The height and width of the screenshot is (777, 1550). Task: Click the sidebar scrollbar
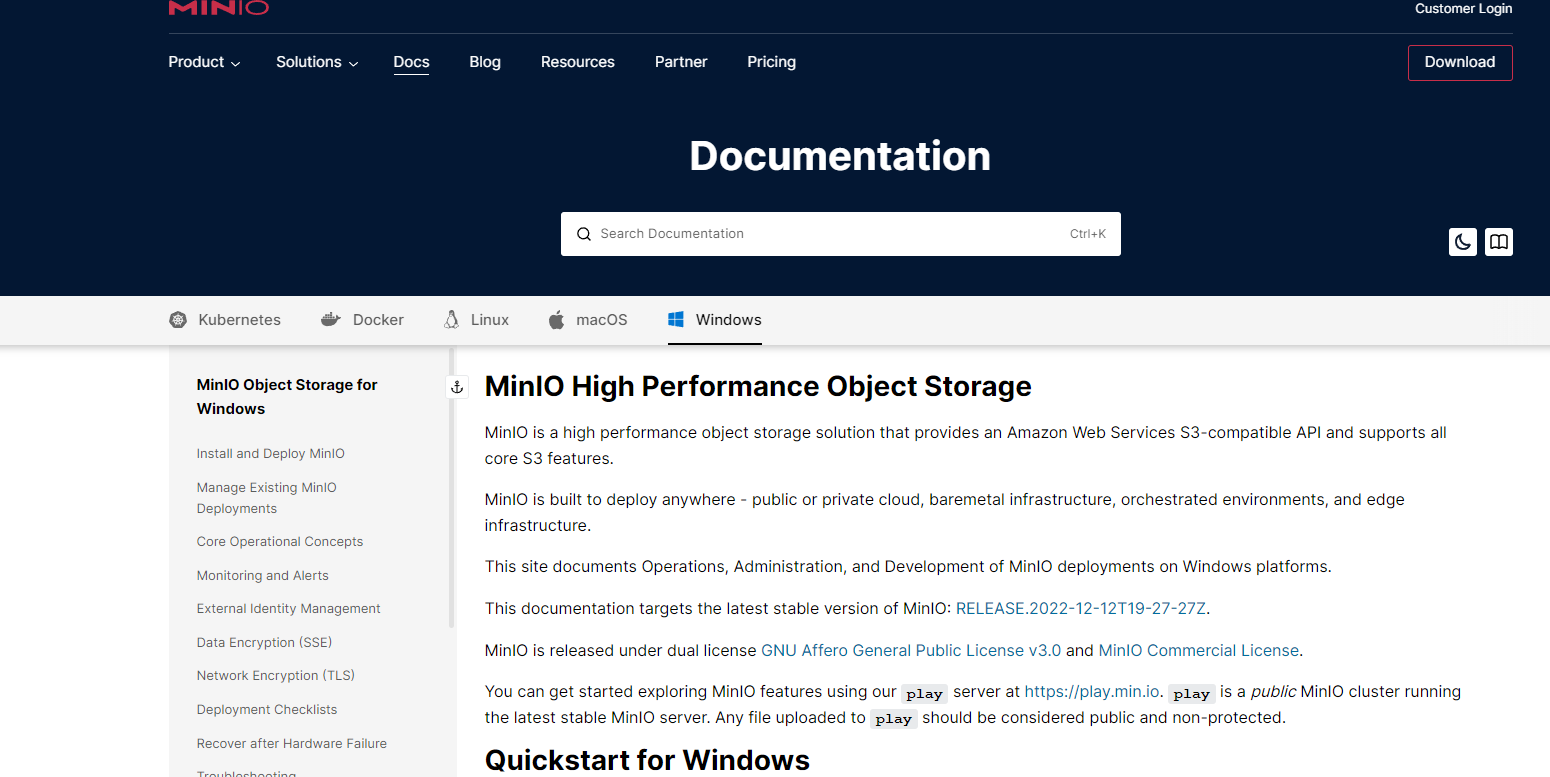pos(452,488)
